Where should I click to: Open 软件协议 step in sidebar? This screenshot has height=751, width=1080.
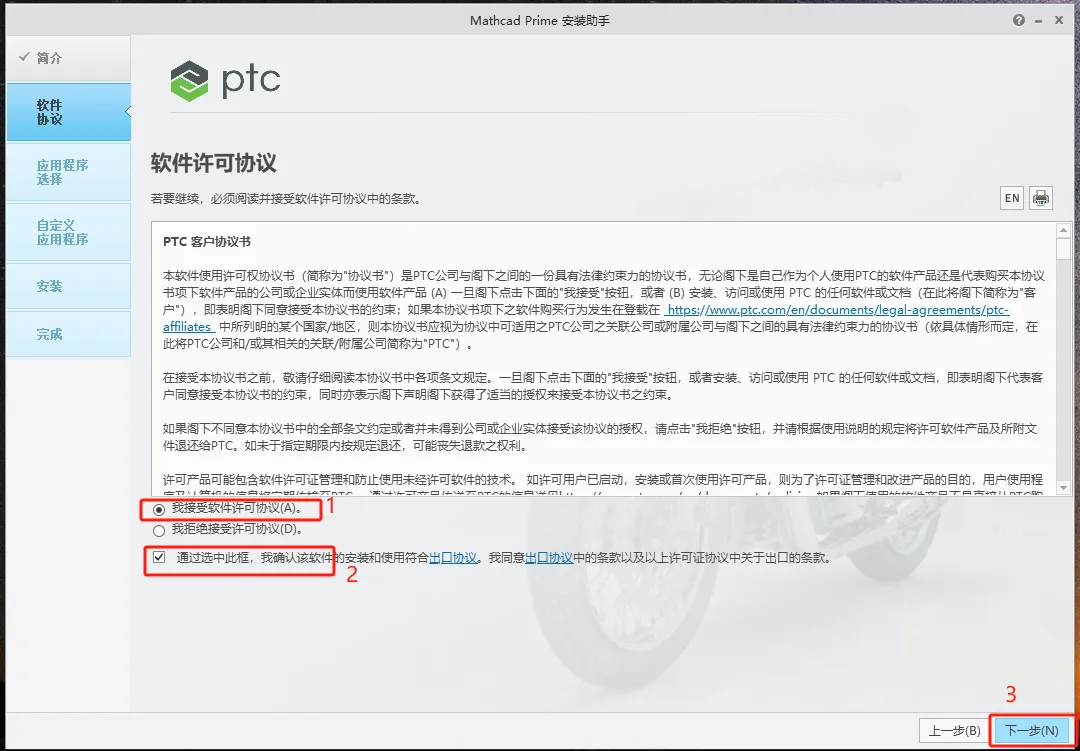click(68, 112)
